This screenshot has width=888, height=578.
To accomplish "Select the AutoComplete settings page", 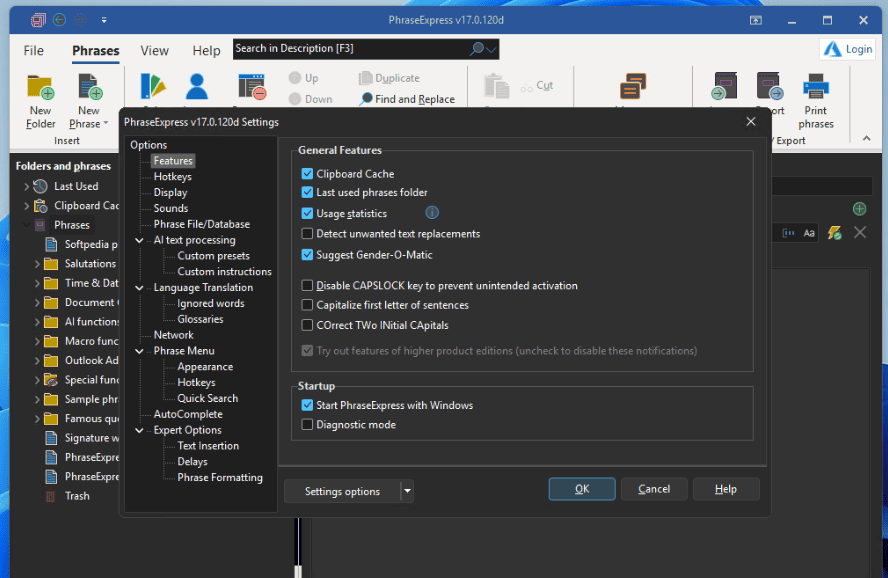I will 188,414.
